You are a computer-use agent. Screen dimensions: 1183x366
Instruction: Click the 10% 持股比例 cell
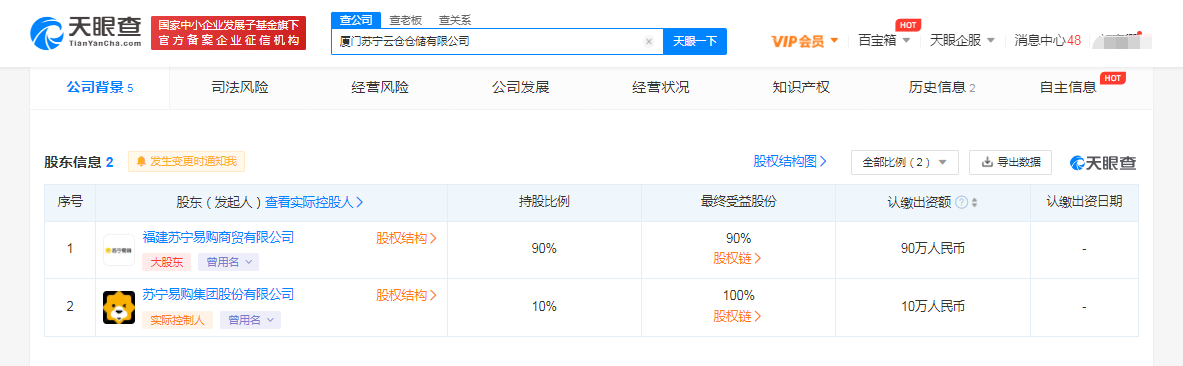click(544, 306)
